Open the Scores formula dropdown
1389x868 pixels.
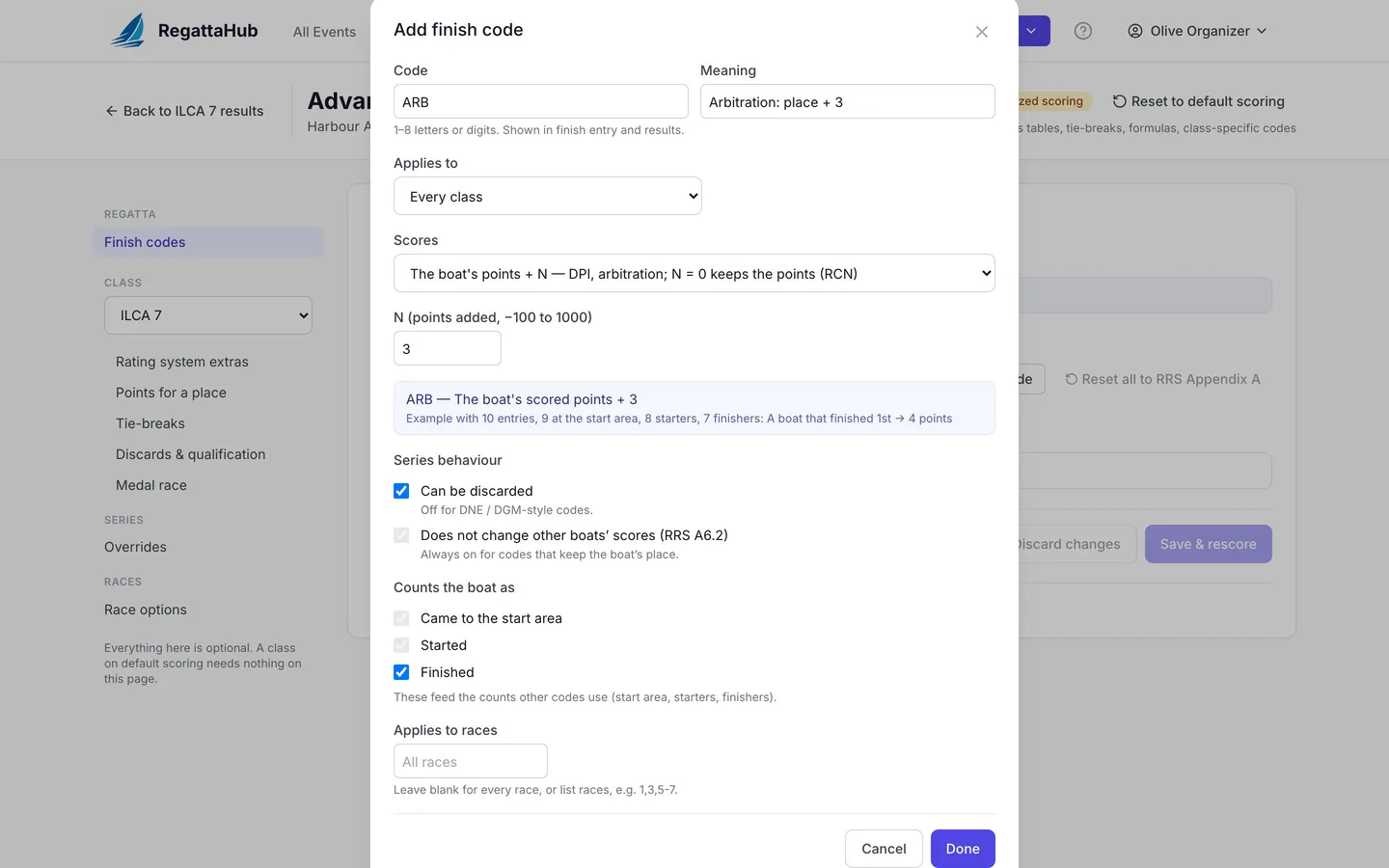694,273
